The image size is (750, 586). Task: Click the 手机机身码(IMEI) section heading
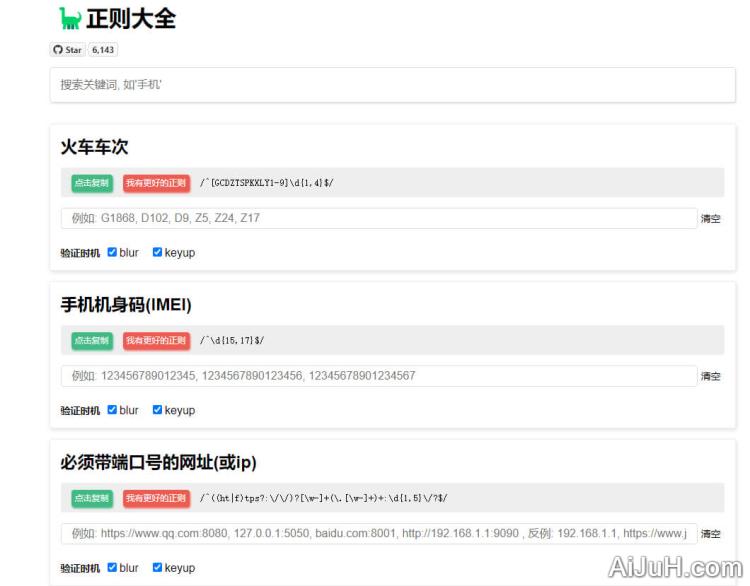126,305
